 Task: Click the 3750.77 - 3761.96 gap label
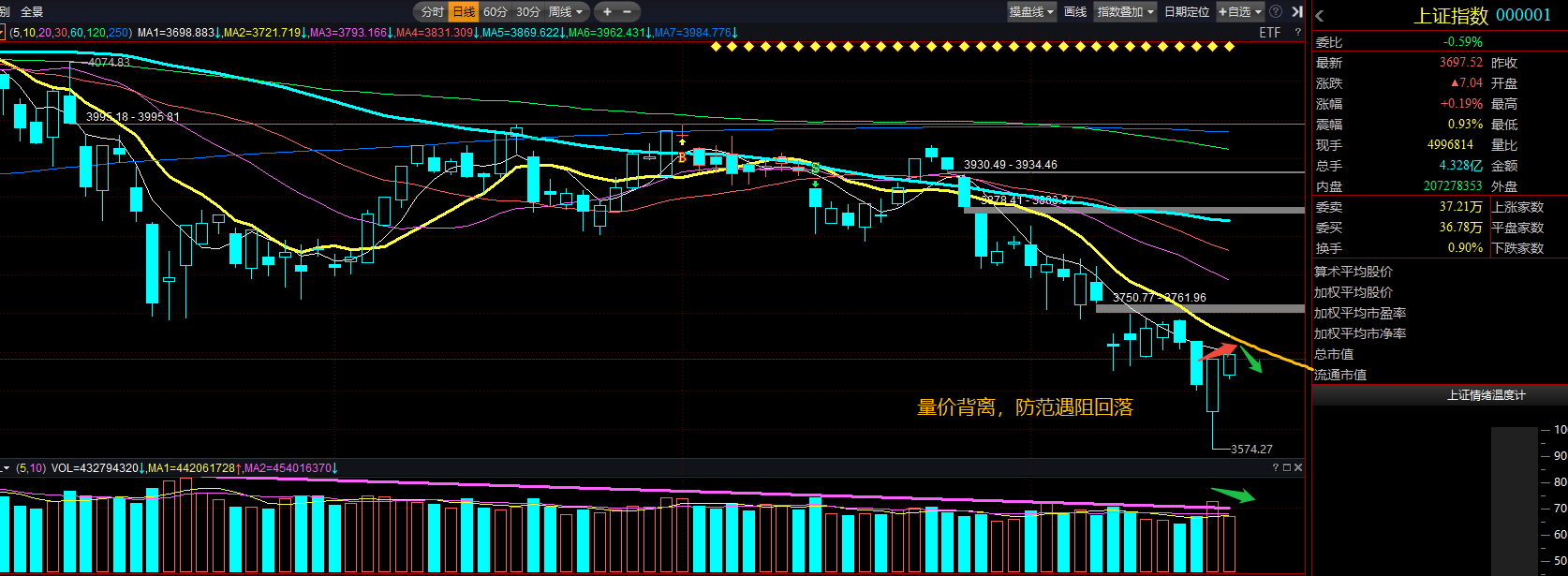click(1160, 298)
